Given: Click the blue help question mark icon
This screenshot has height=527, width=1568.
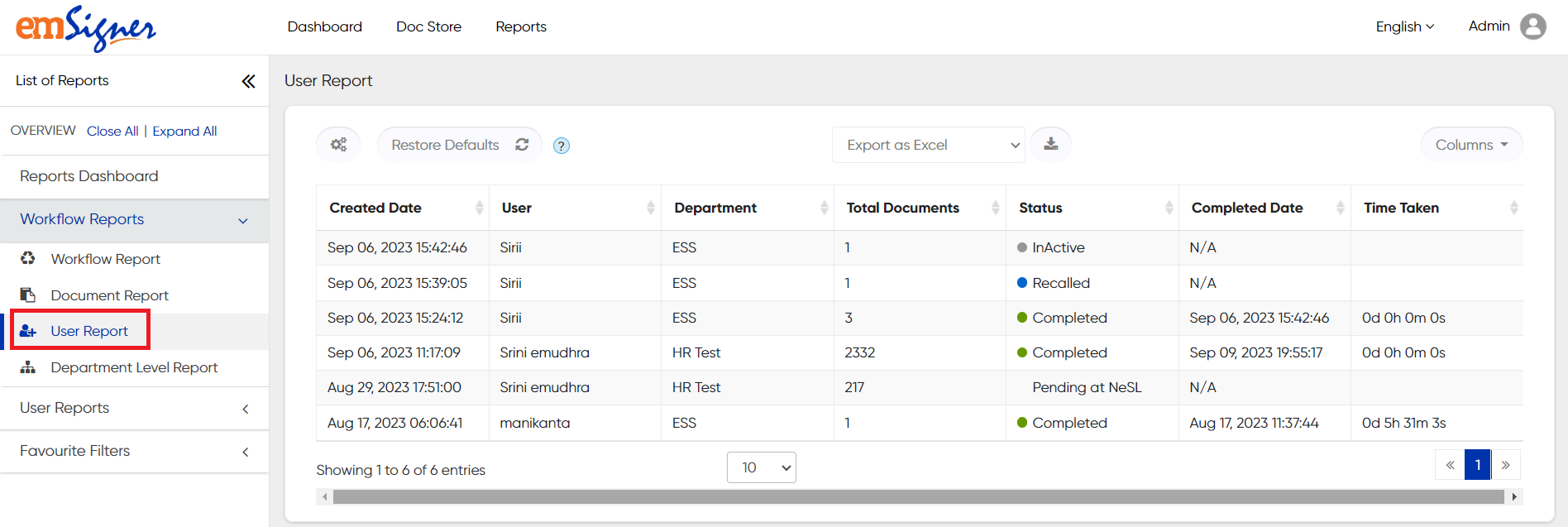Looking at the screenshot, I should pyautogui.click(x=561, y=146).
